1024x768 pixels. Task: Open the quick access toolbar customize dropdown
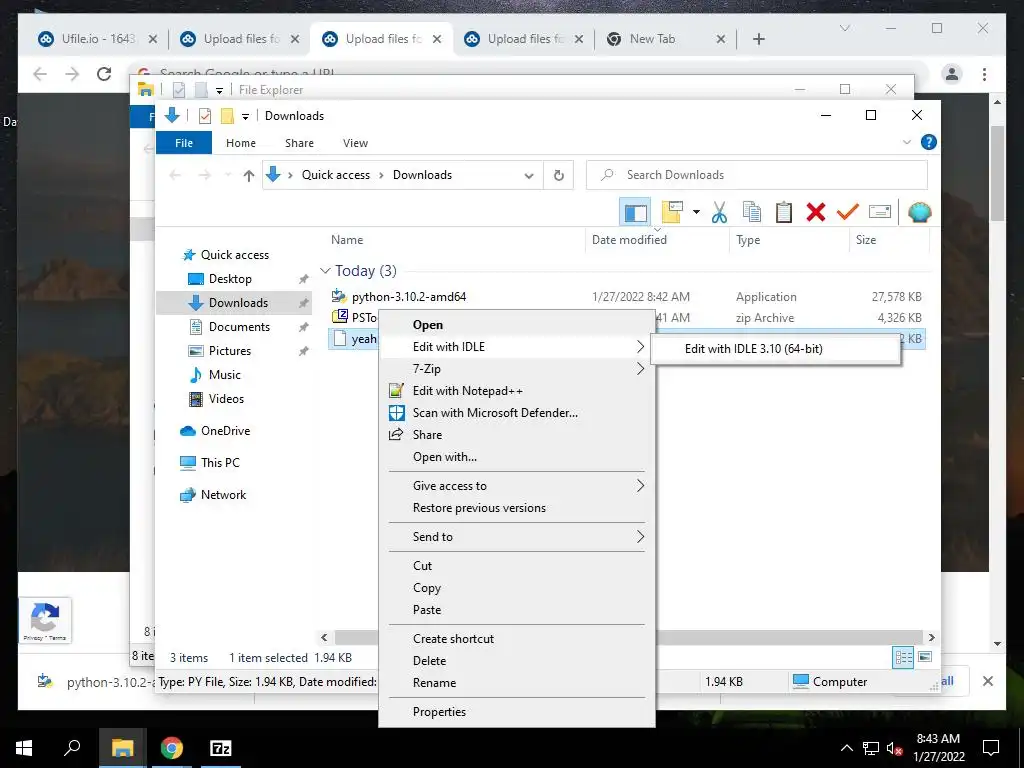246,117
